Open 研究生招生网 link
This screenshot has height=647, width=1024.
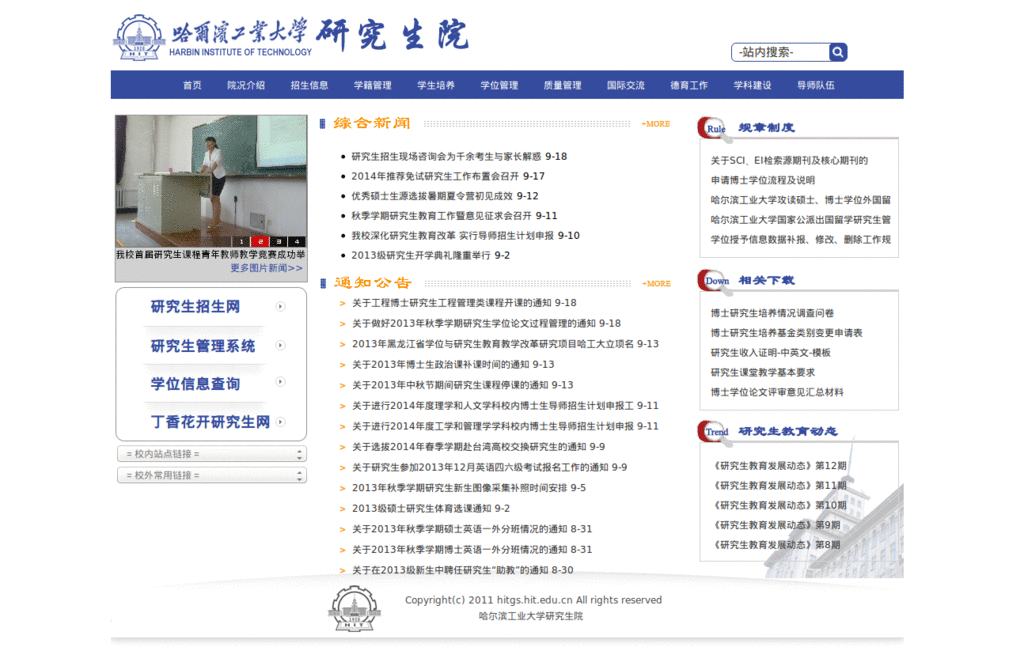(195, 307)
